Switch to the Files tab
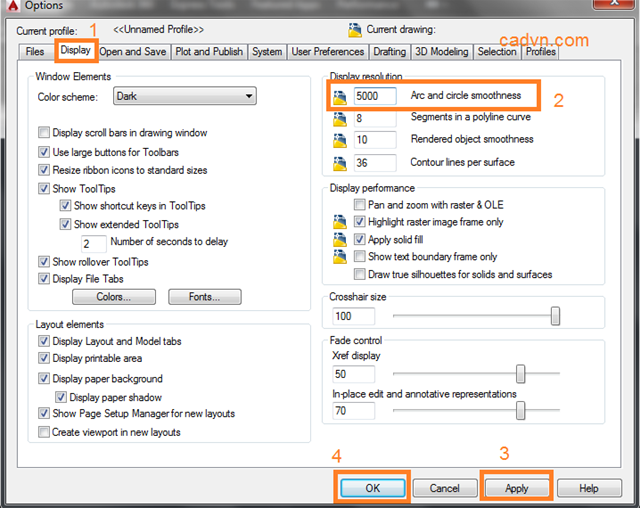Image resolution: width=640 pixels, height=508 pixels. [35, 52]
